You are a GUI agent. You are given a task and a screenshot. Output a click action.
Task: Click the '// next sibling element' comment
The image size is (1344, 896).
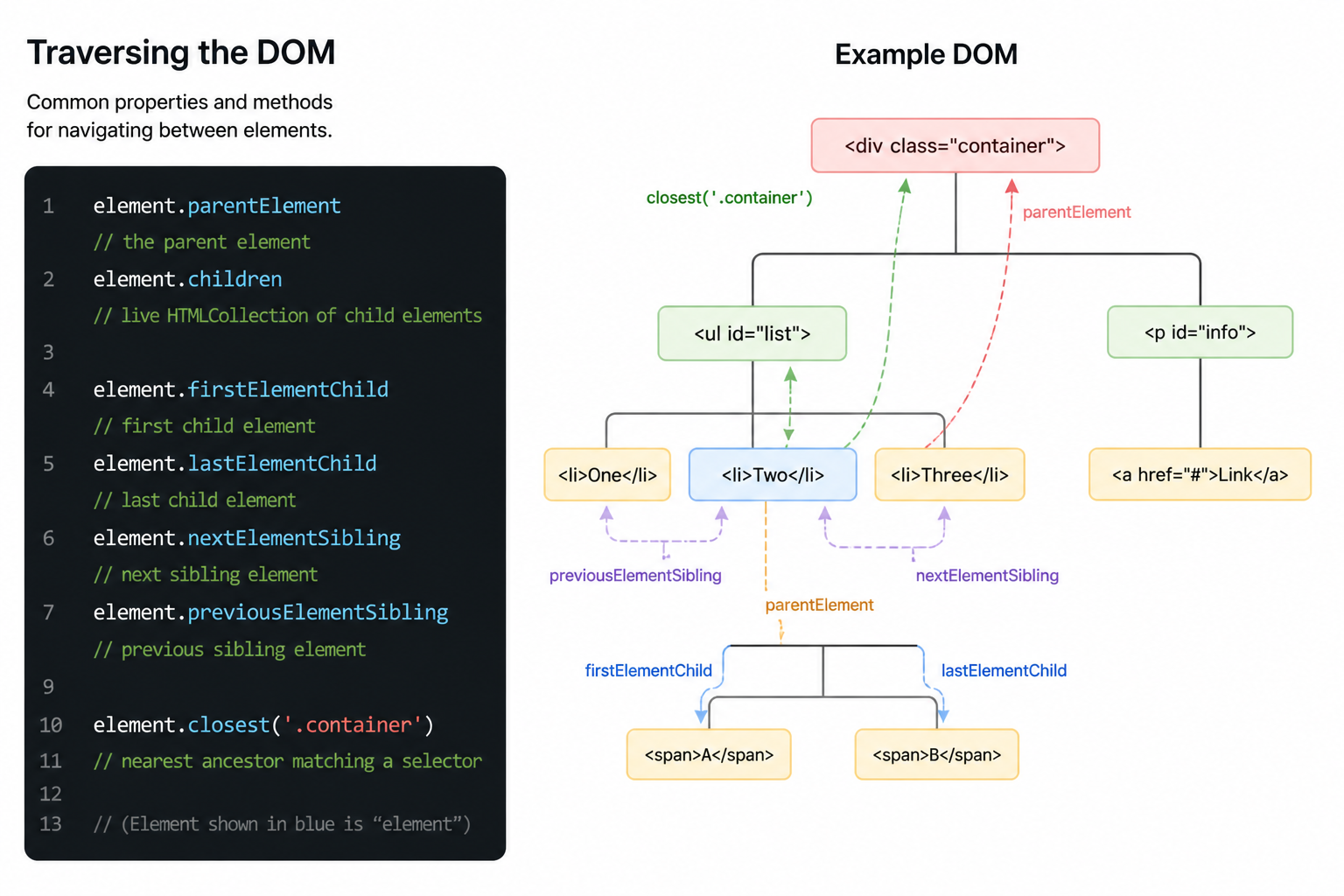tap(206, 574)
